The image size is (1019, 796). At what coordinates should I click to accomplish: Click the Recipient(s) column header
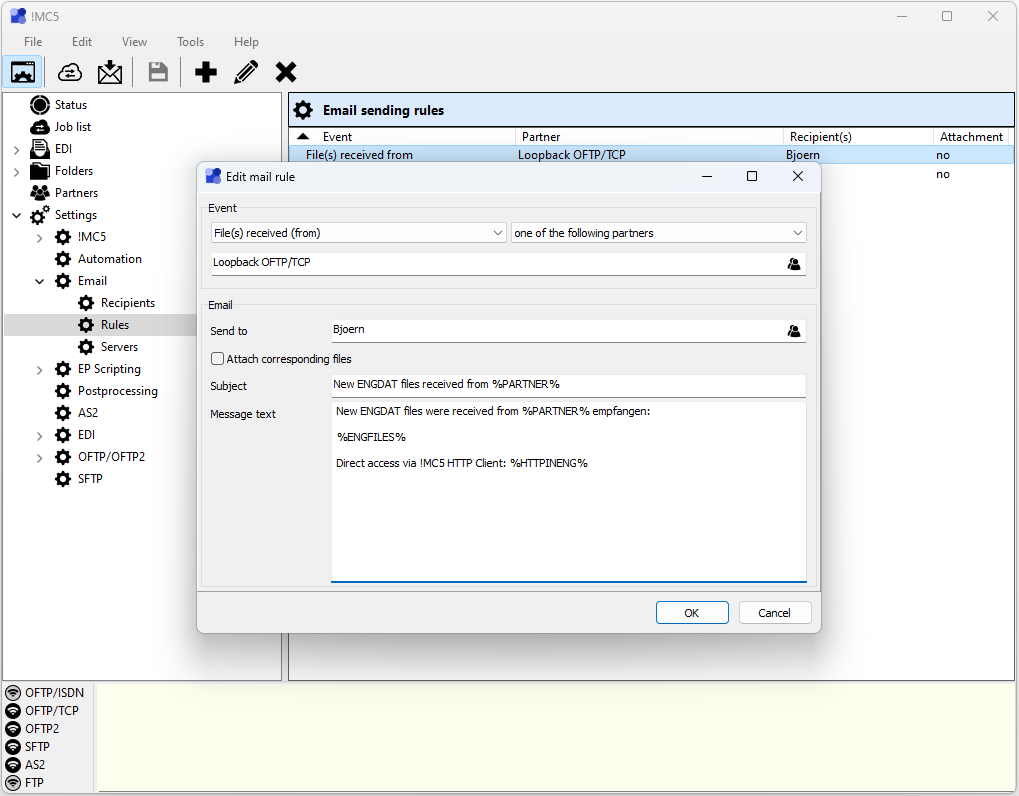click(x=858, y=136)
